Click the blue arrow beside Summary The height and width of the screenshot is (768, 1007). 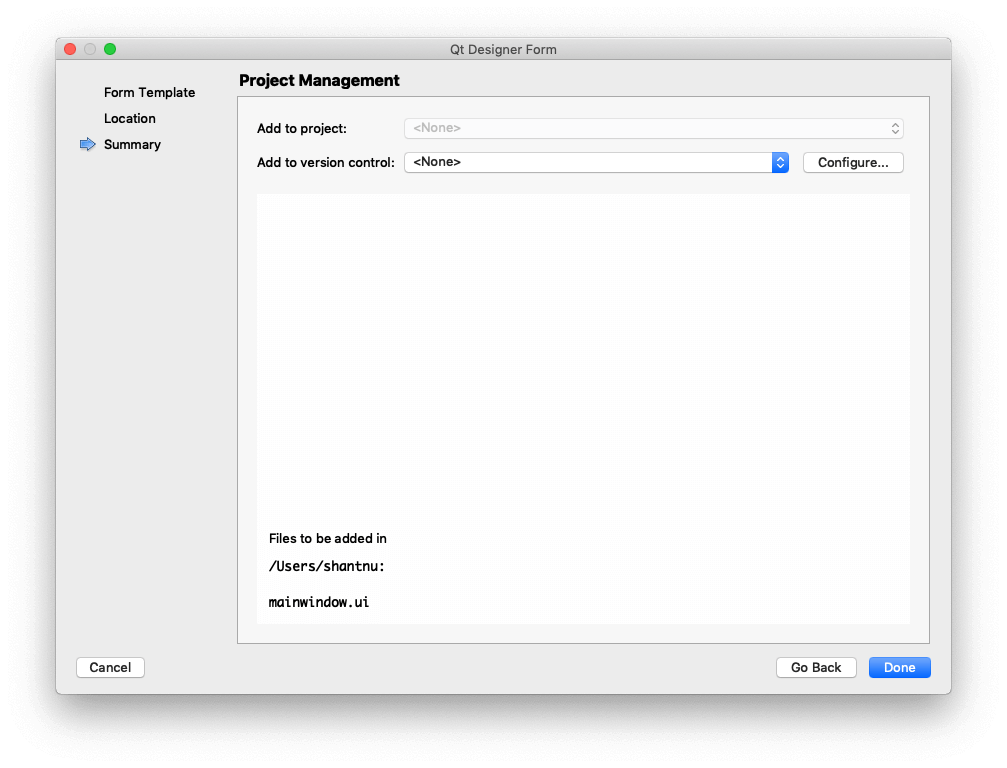pyautogui.click(x=87, y=144)
